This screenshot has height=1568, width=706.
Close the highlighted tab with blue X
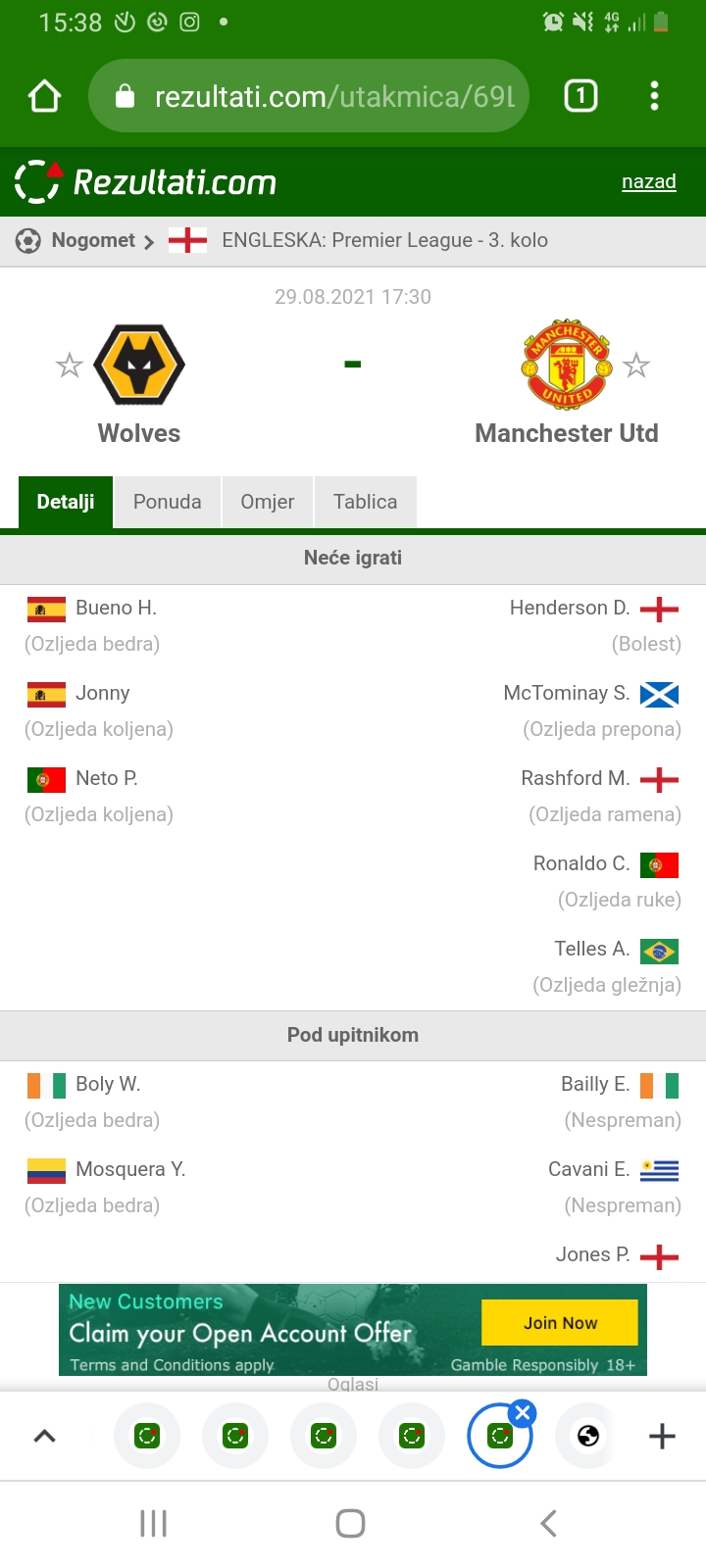[x=523, y=1413]
